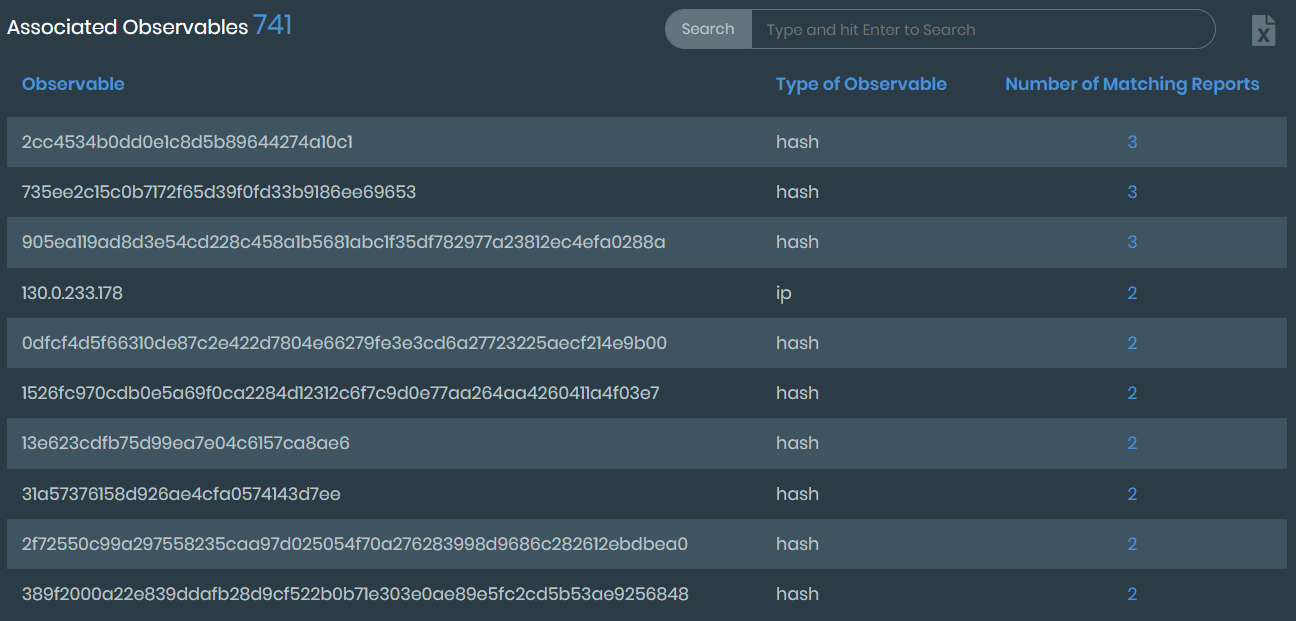Click the Search label on the search bar
This screenshot has width=1296, height=621.
[708, 29]
